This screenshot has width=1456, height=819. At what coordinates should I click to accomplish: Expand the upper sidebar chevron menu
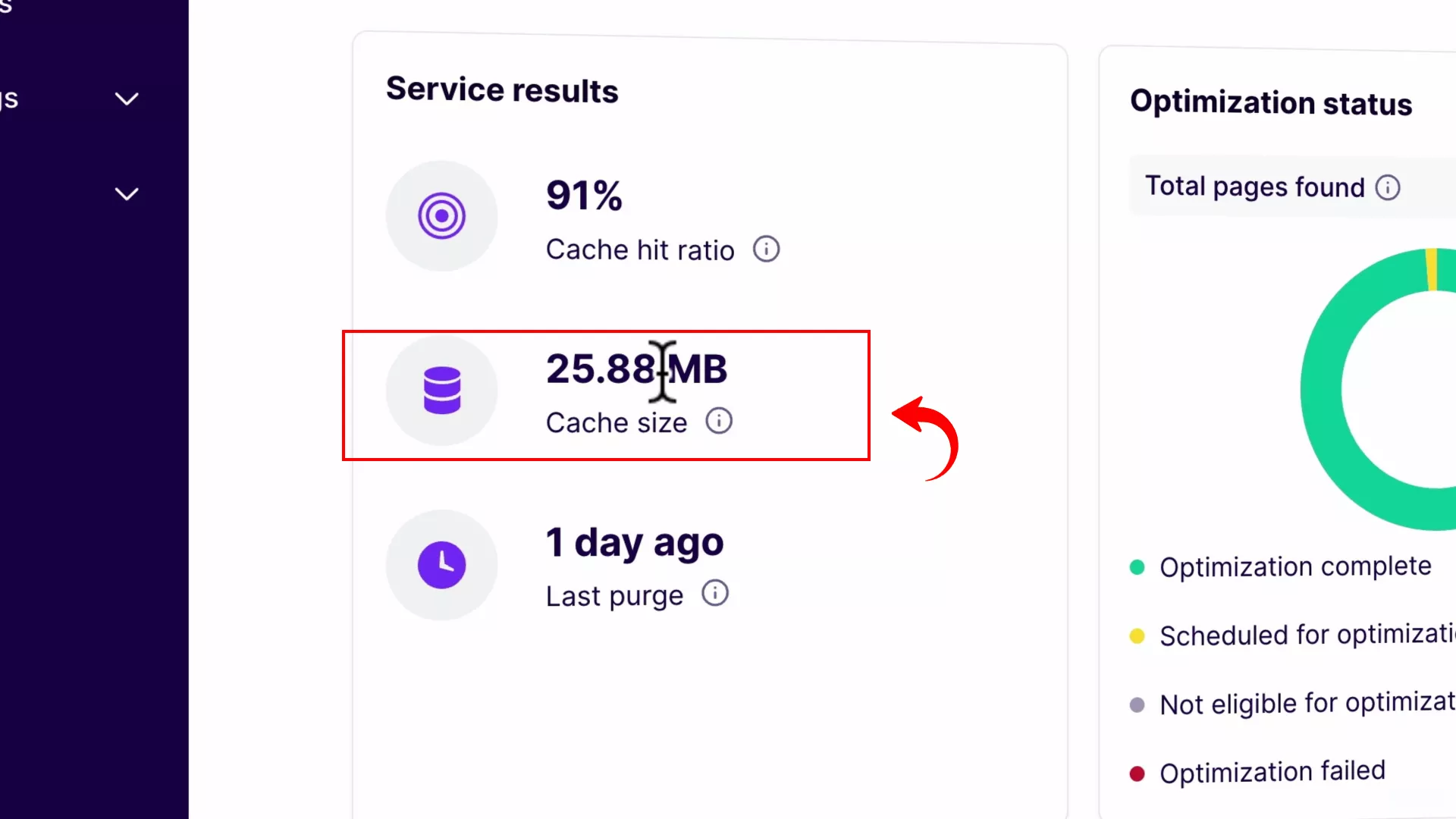(x=127, y=99)
